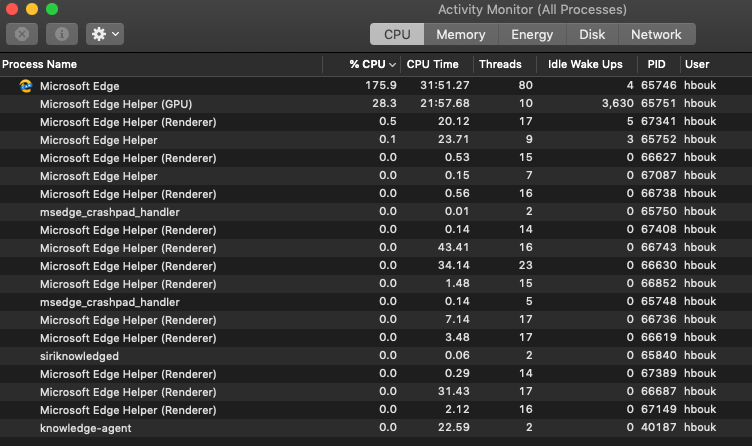Switch to the Disk tab
Image resolution: width=752 pixels, height=446 pixels.
[x=592, y=35]
